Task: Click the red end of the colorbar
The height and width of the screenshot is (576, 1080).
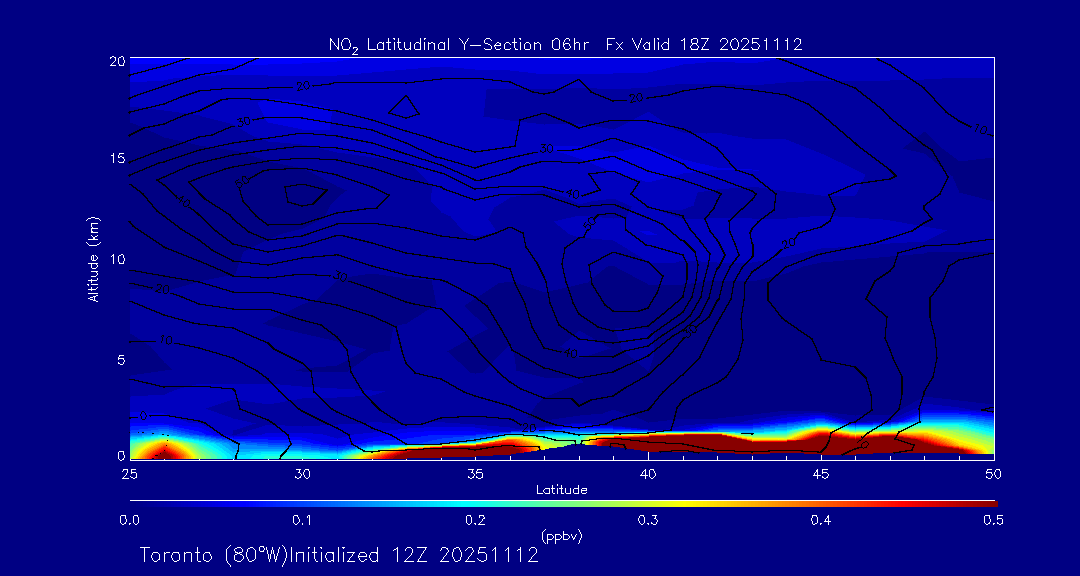Action: 988,501
